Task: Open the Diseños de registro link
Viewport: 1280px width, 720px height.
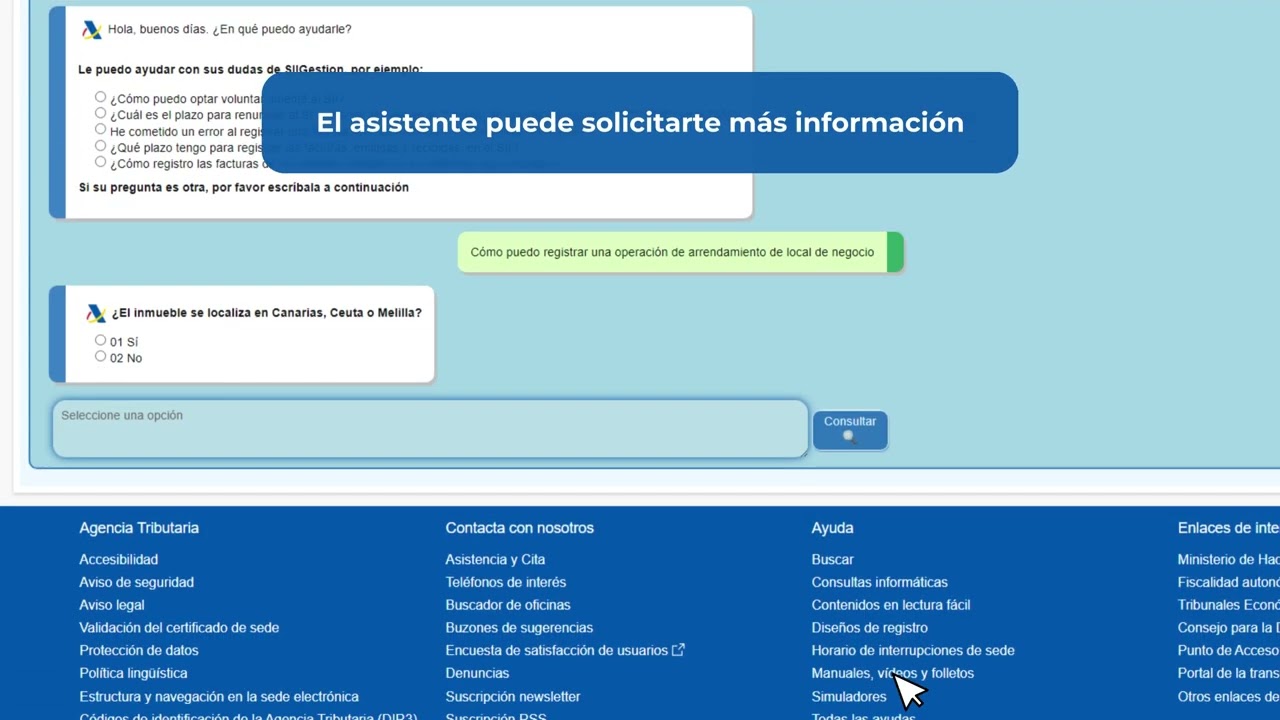Action: [870, 628]
